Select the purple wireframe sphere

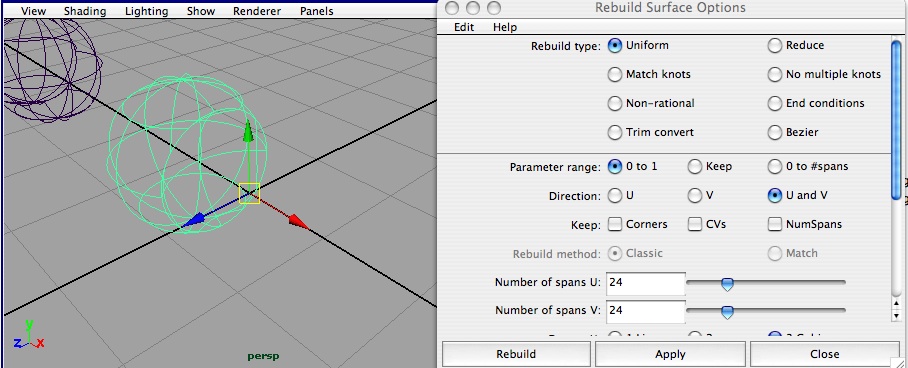(x=51, y=70)
